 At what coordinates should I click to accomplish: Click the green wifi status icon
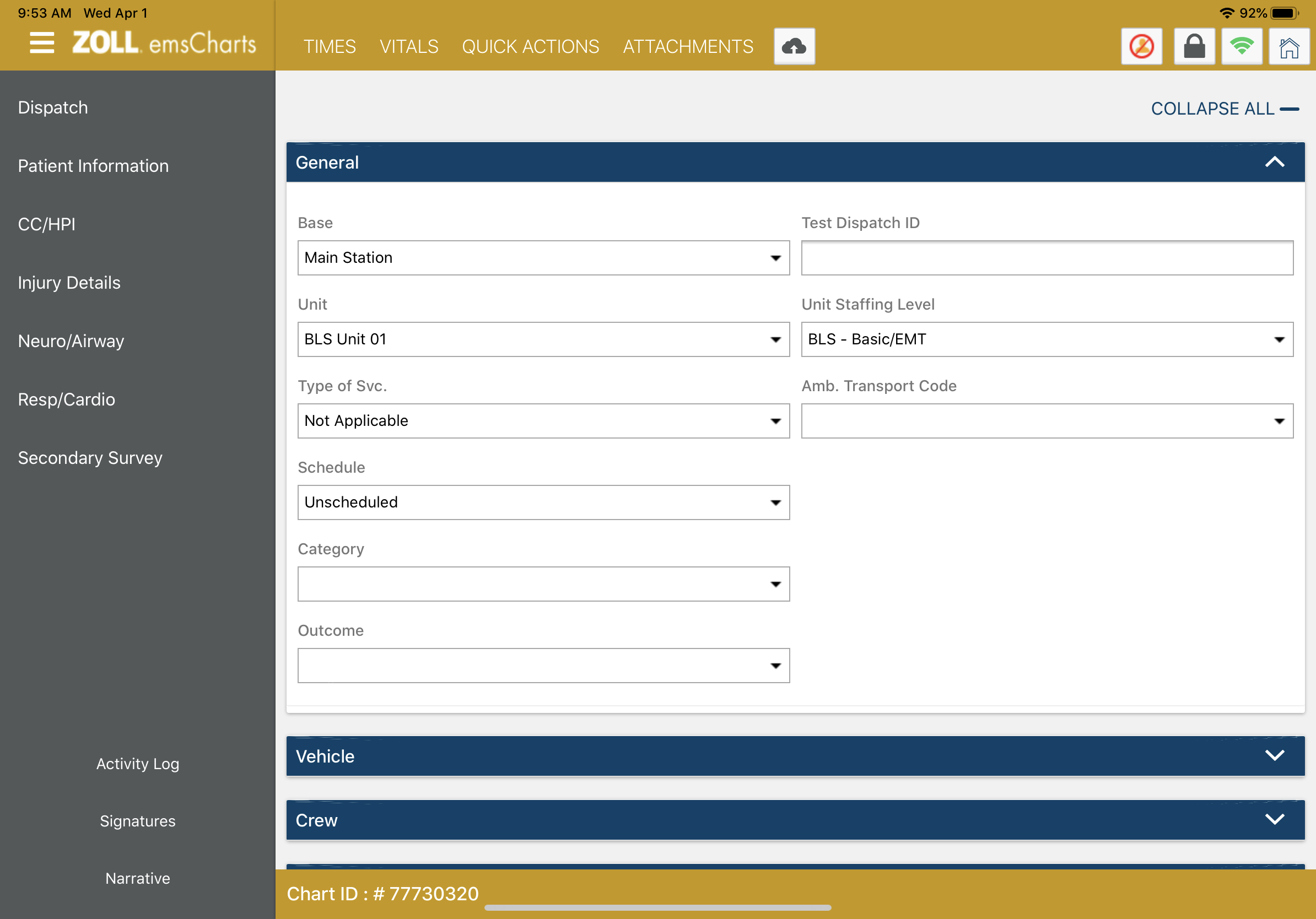1242,46
